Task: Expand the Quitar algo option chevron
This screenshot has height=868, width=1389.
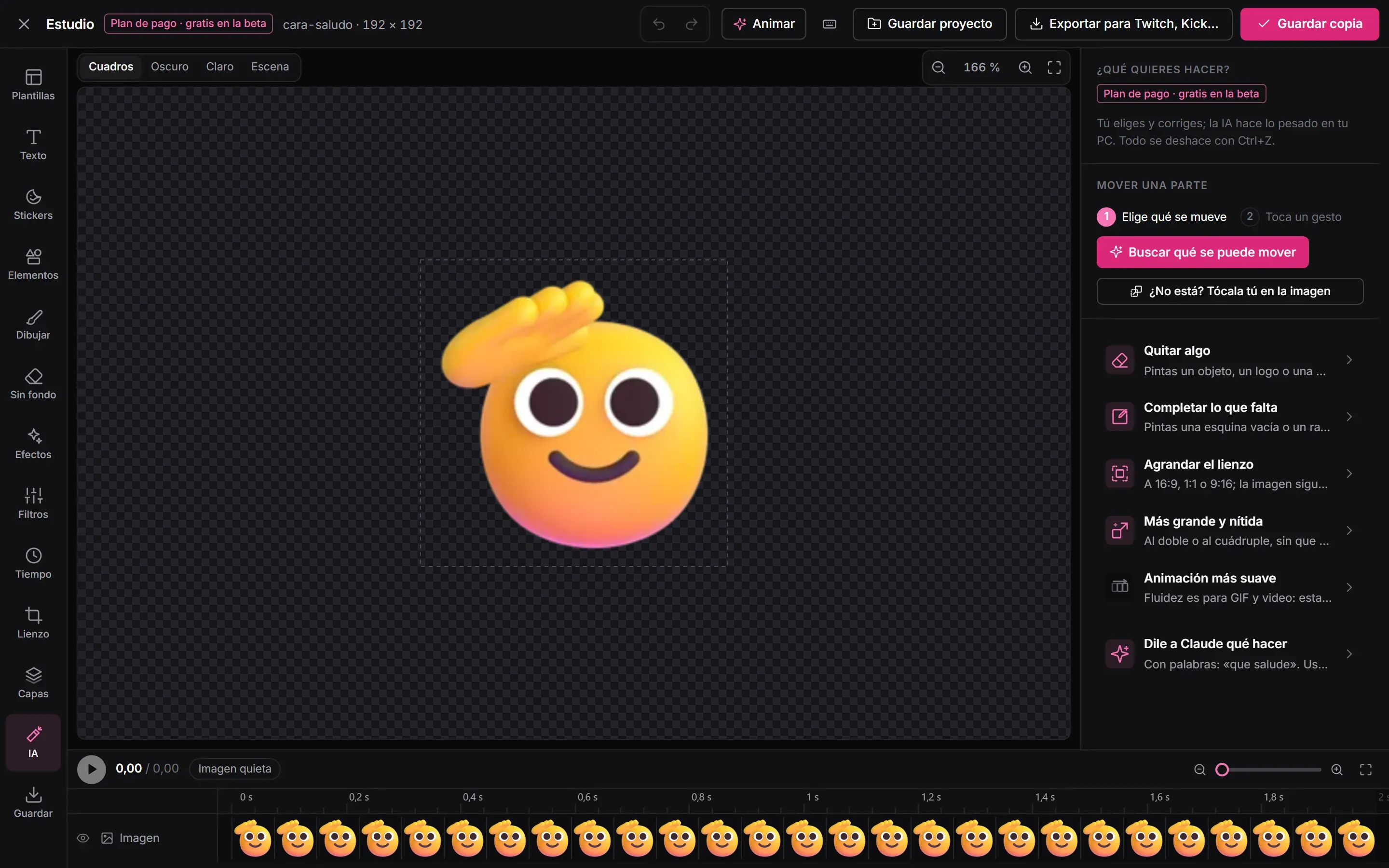Action: (1349, 360)
